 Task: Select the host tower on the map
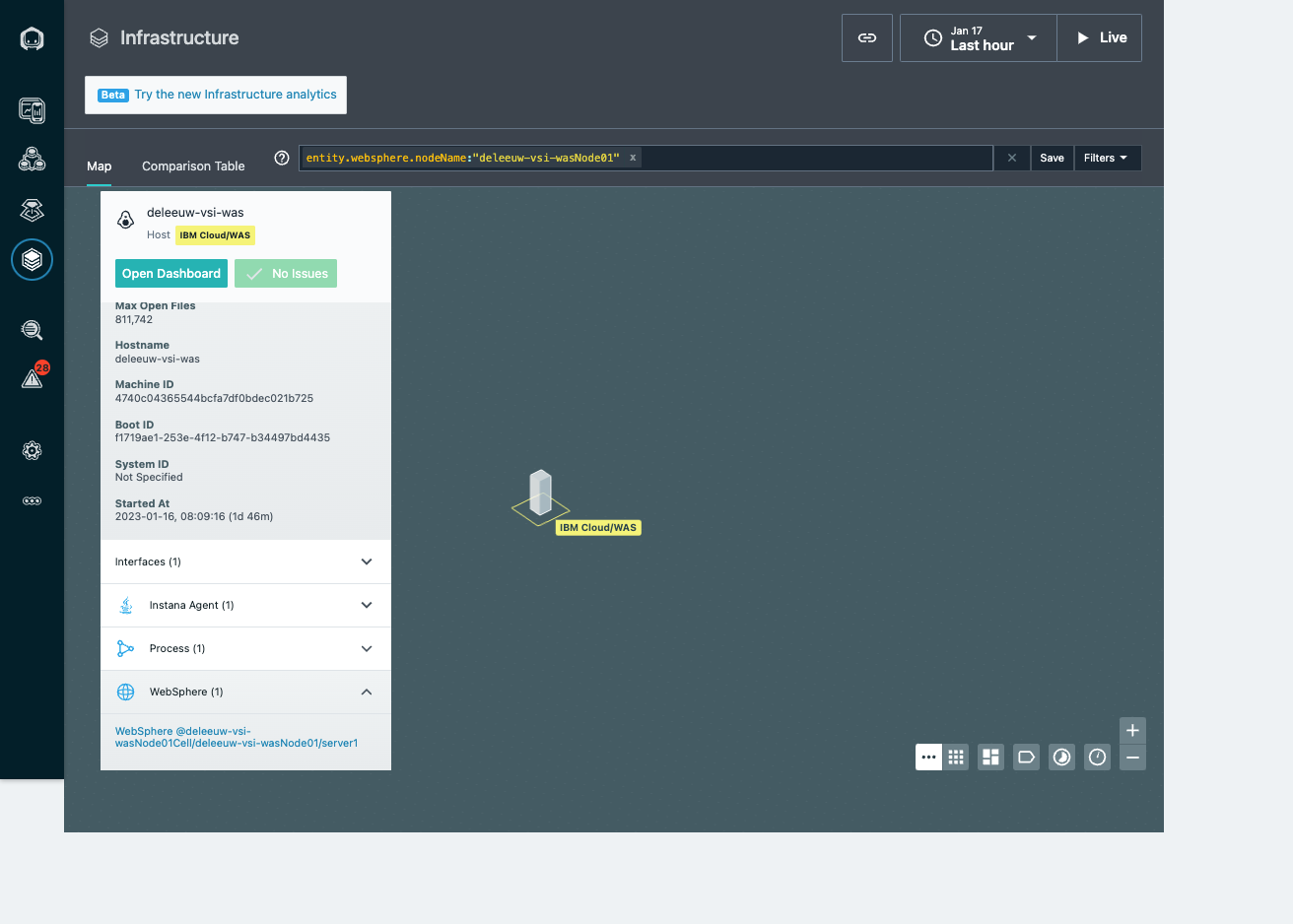coord(540,495)
